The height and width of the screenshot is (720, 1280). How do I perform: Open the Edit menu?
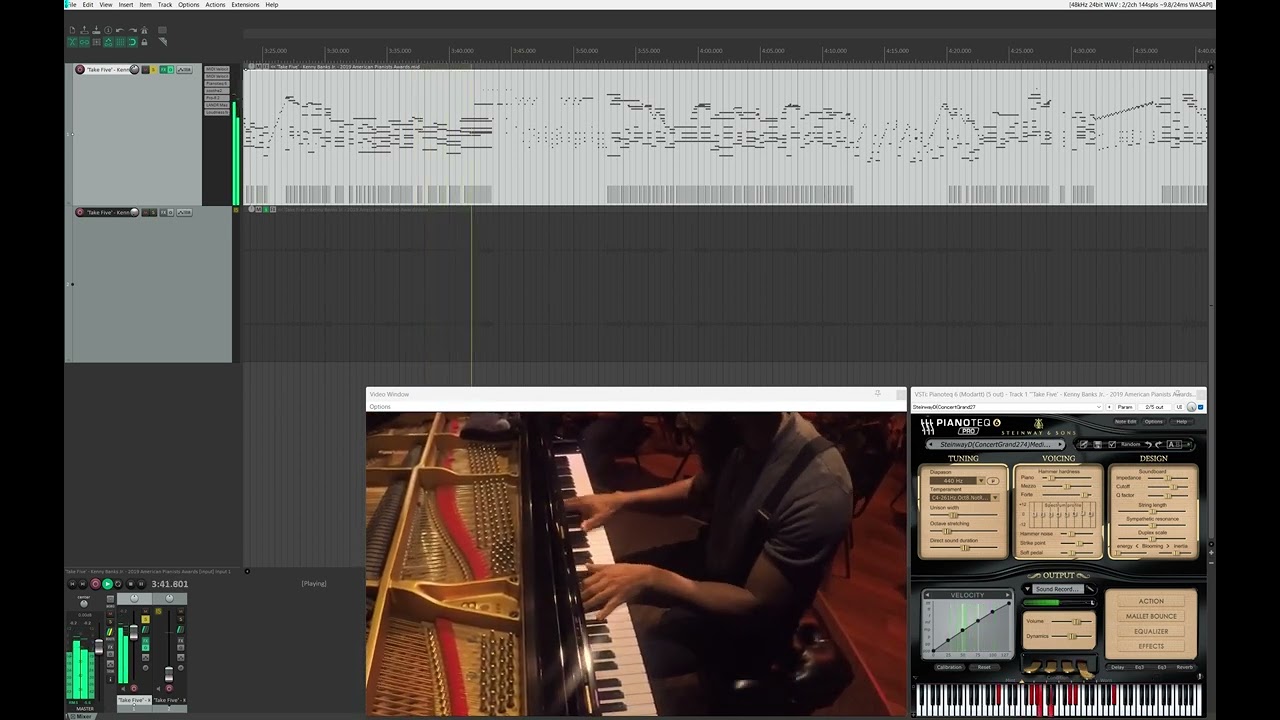[88, 4]
